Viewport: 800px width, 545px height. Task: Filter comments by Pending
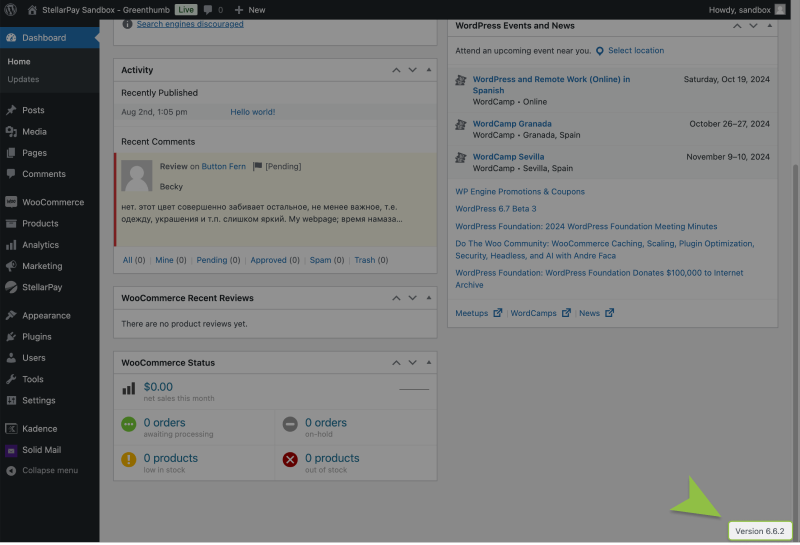pyautogui.click(x=212, y=260)
